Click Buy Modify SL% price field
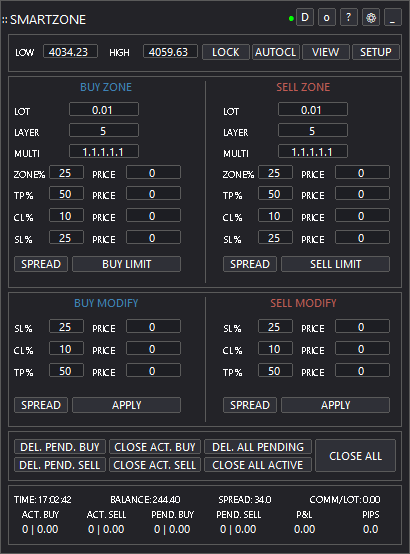410x554 pixels. pyautogui.click(x=153, y=326)
